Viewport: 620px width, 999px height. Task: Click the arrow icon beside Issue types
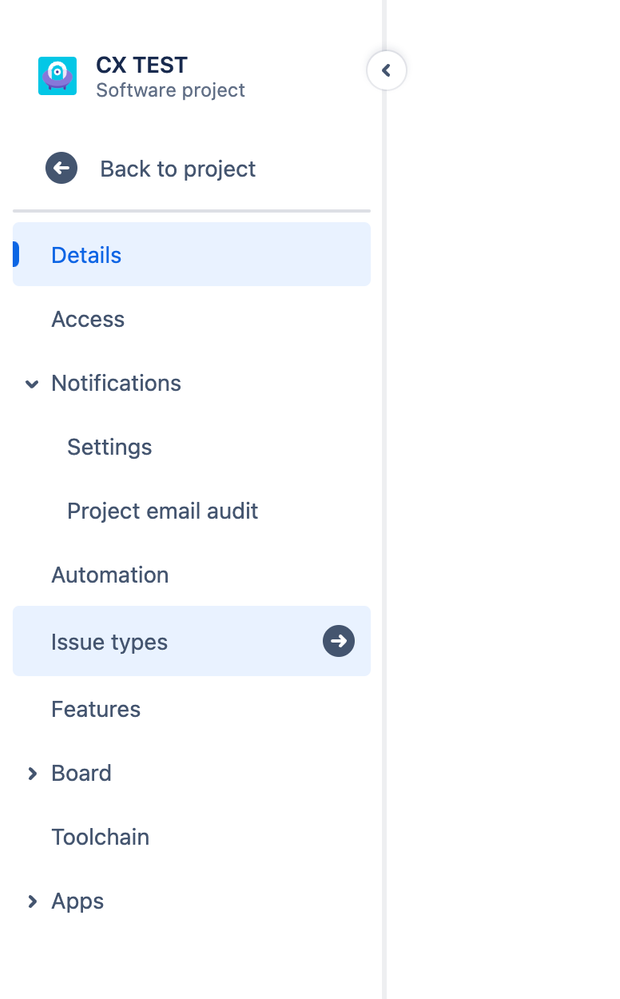coord(338,641)
